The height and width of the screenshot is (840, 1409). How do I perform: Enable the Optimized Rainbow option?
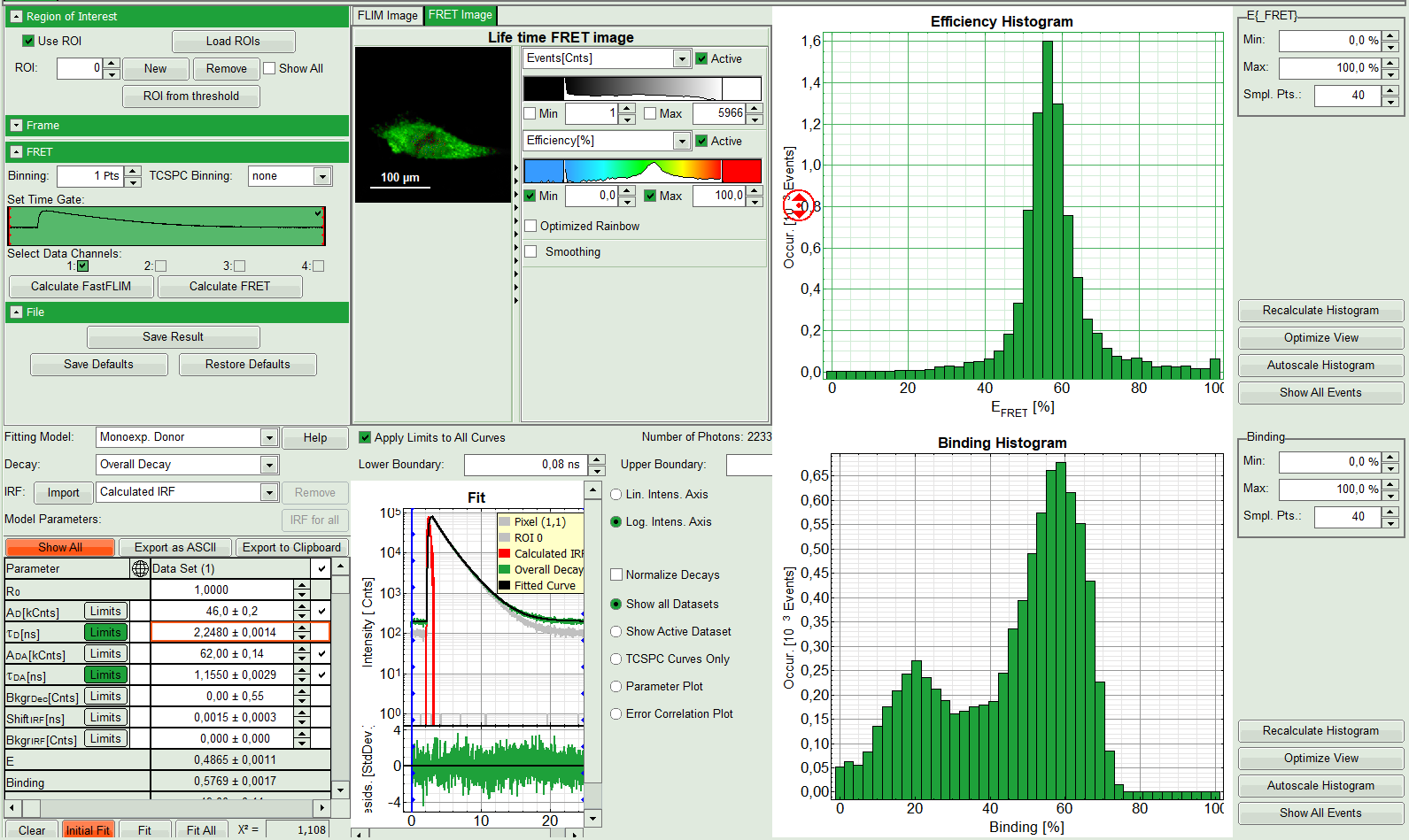coord(531,226)
